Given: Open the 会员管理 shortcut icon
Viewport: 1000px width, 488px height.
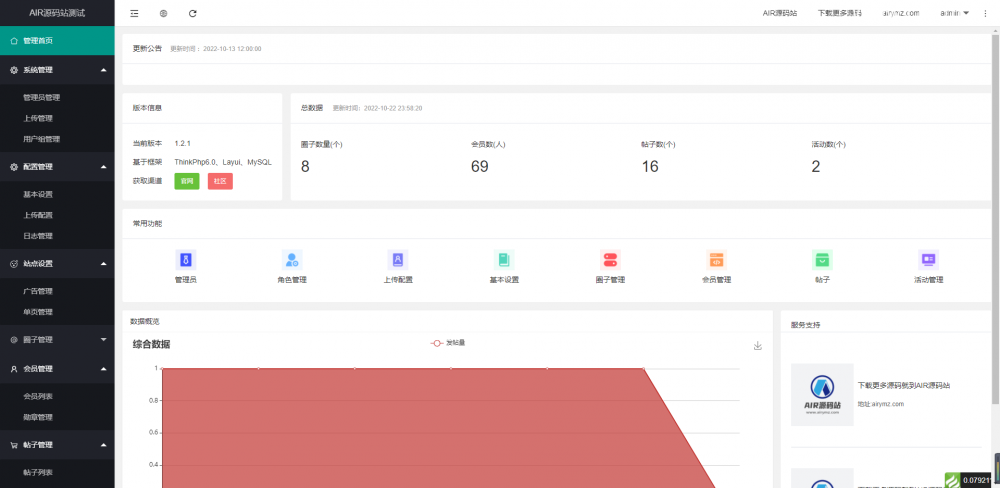Looking at the screenshot, I should tap(716, 260).
